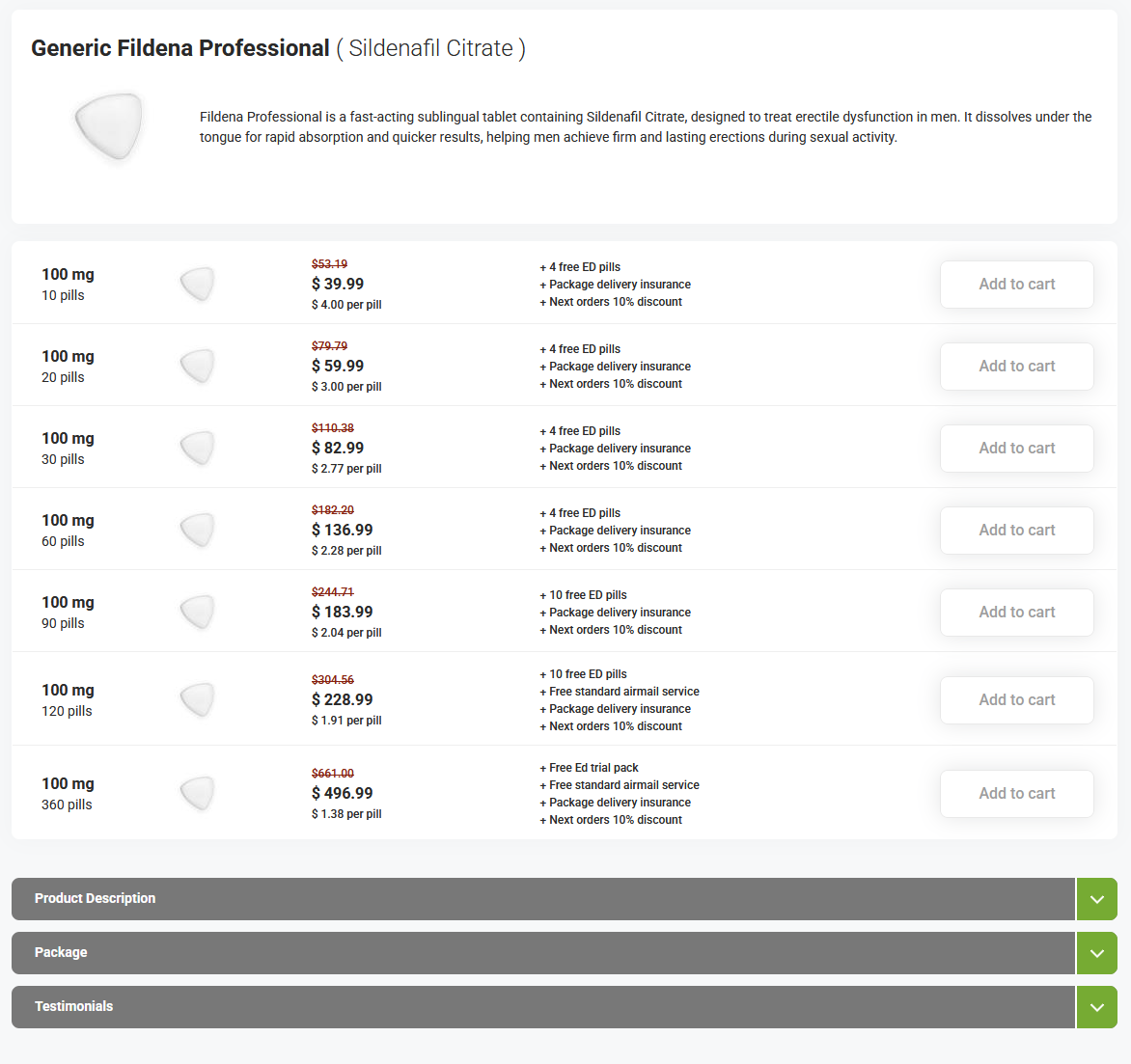Screen dimensions: 1131x1064
Task: Click the 120 pills quantity label
Action: coord(67,712)
